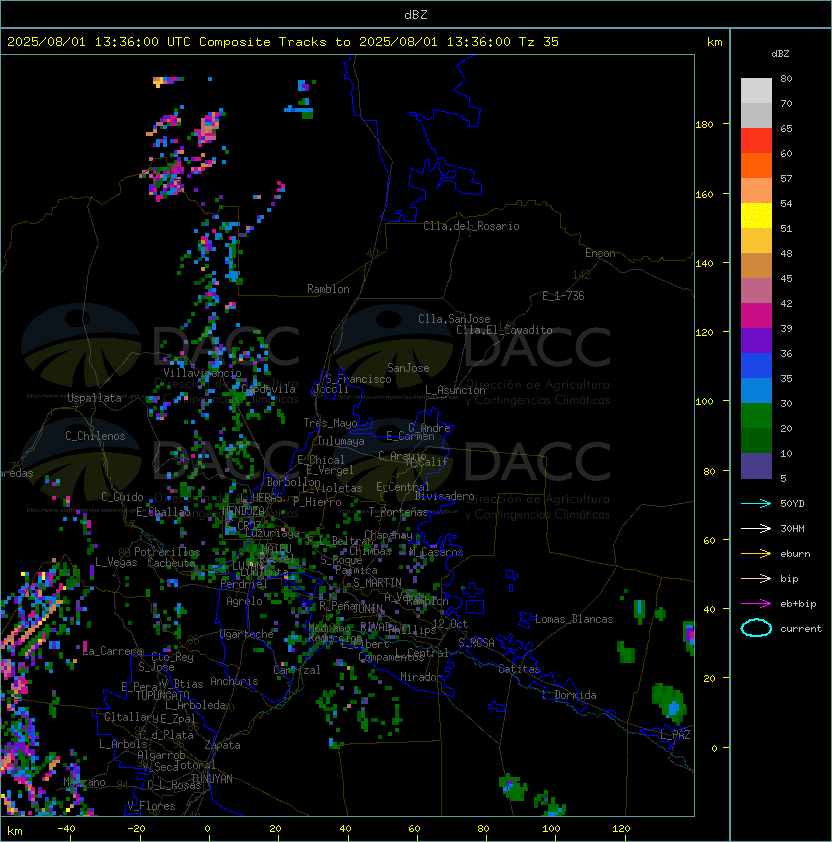832x842 pixels.
Task: Click the cyan 50YD arrow in legend
Action: [x=756, y=503]
